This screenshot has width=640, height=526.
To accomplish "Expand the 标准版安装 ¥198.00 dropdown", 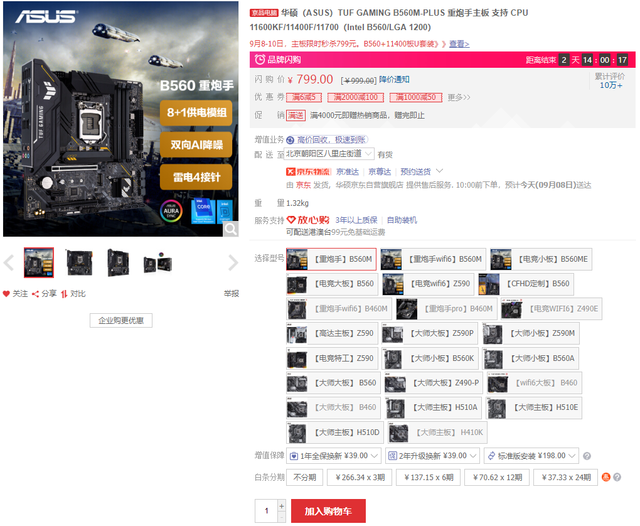I will coord(531,456).
